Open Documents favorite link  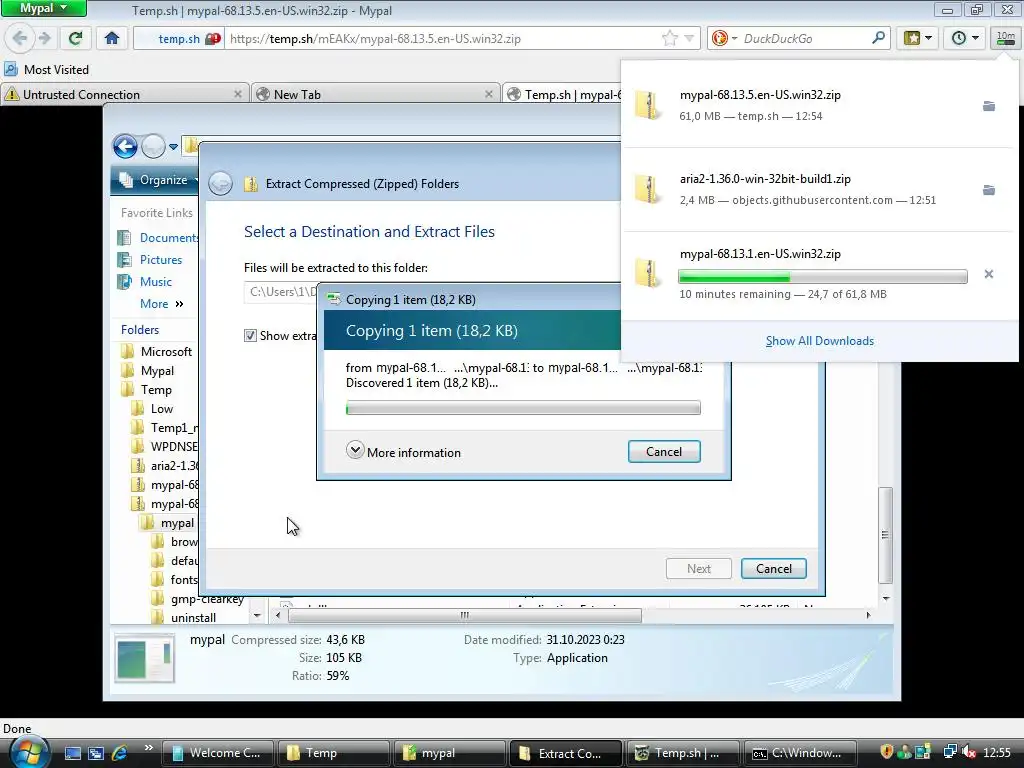click(158, 238)
